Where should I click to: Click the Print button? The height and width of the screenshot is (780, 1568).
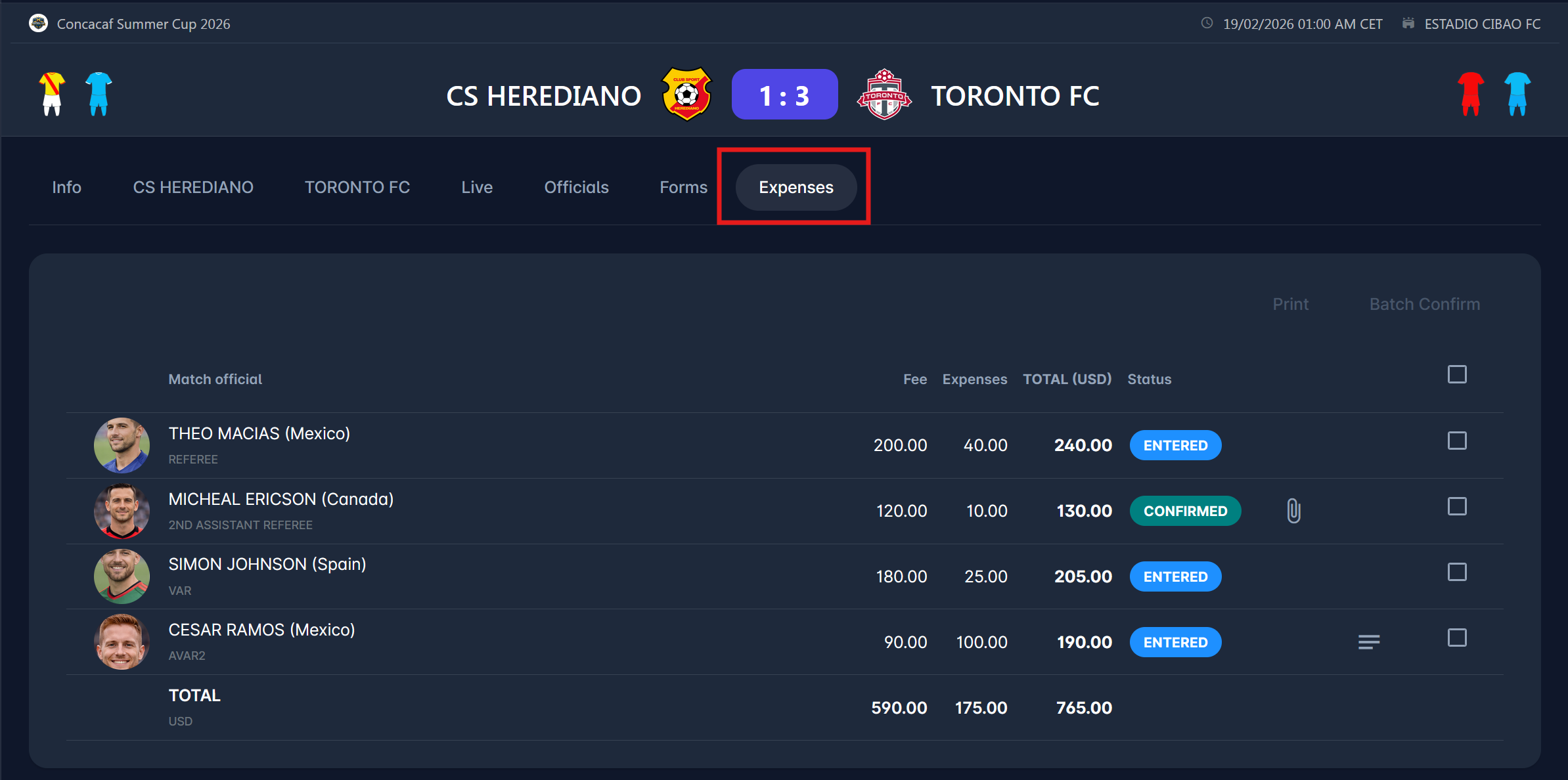click(x=1290, y=304)
